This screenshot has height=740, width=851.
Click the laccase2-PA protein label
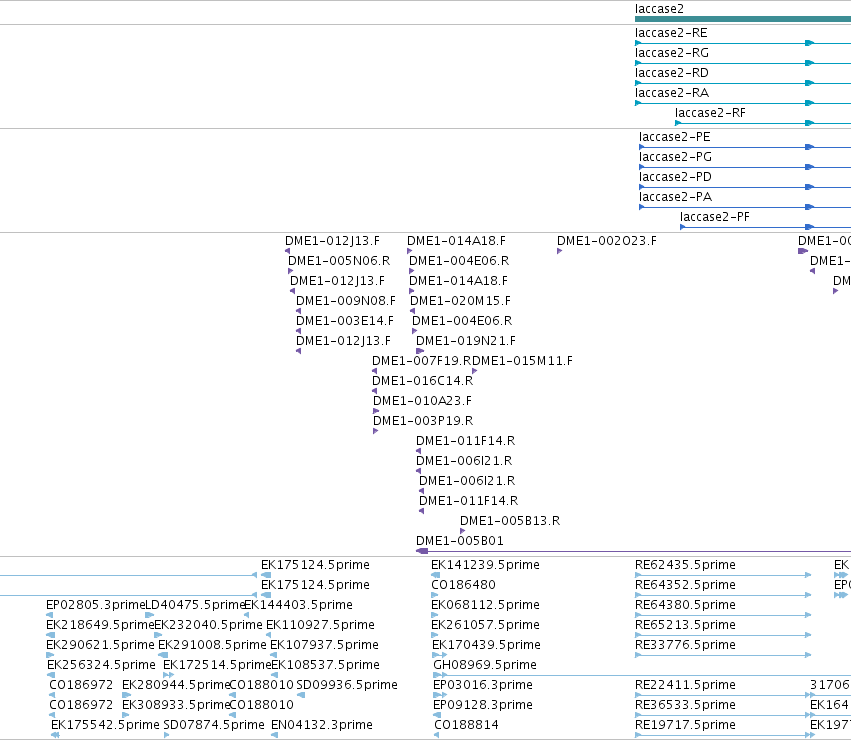675,197
